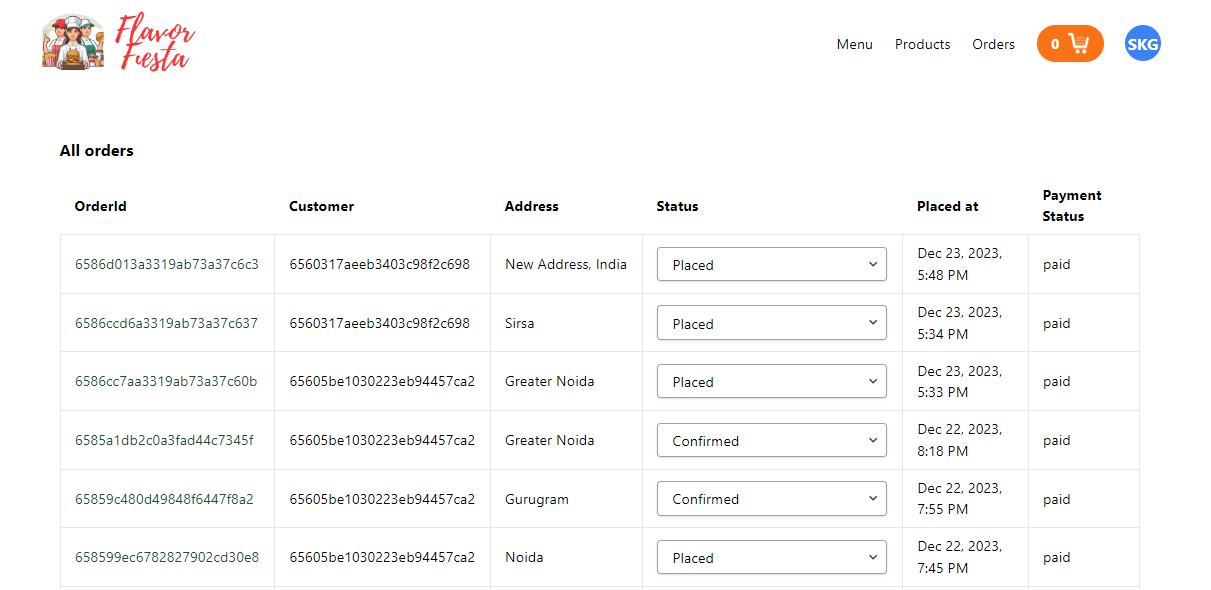Screen dimensions: 1211x590
Task: Click the Customer column header
Action: (321, 206)
